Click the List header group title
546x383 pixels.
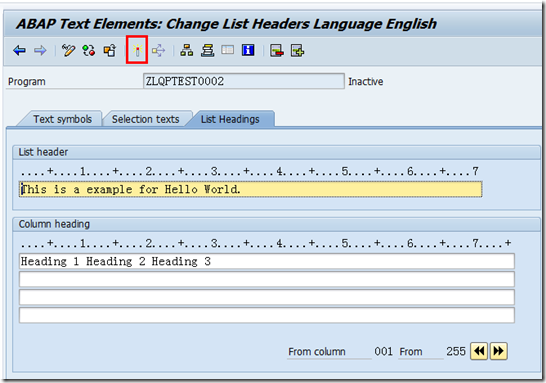[43, 152]
